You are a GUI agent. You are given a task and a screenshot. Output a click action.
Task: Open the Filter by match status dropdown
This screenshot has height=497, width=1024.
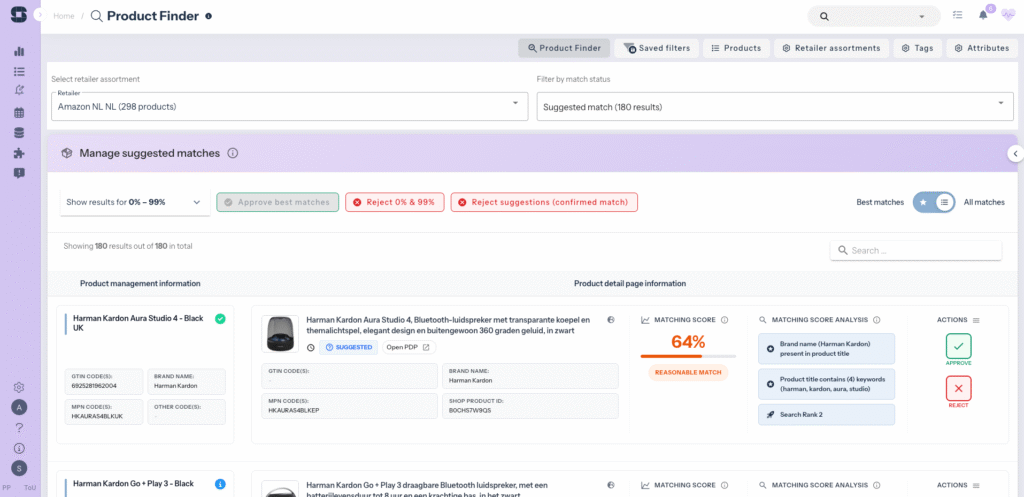click(775, 106)
